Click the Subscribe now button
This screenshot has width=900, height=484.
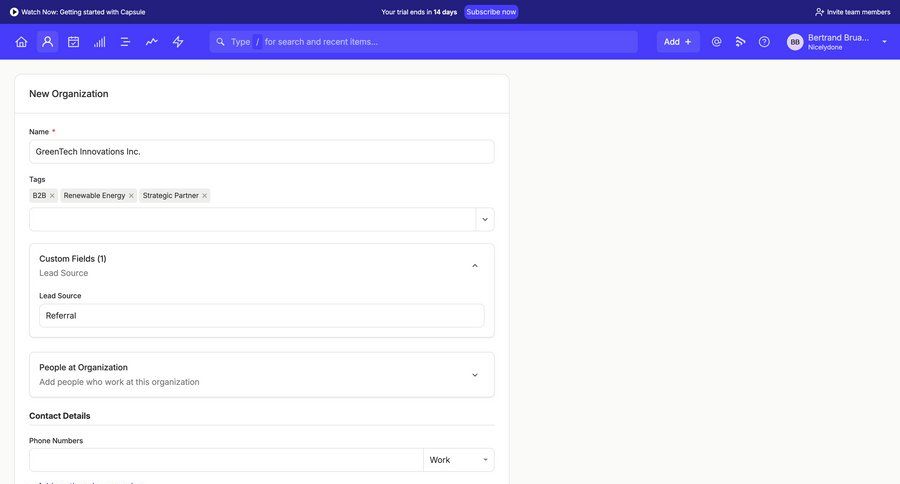[x=491, y=12]
